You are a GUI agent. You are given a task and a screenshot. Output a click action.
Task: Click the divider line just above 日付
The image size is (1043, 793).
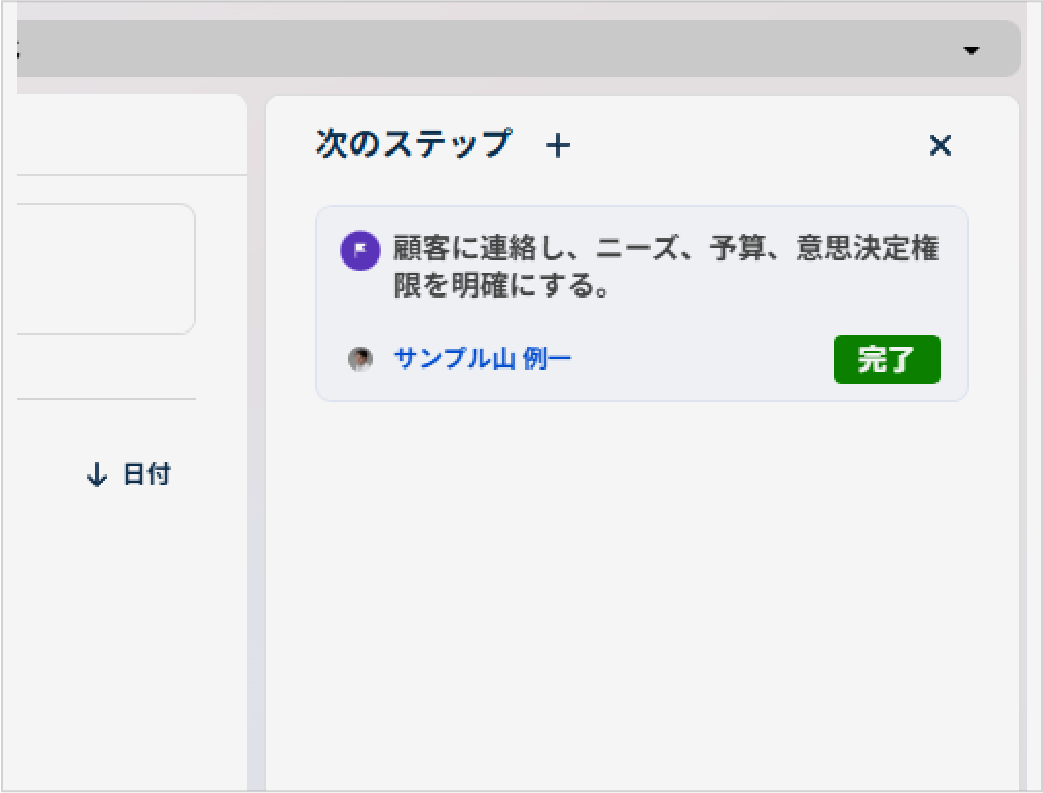point(100,399)
